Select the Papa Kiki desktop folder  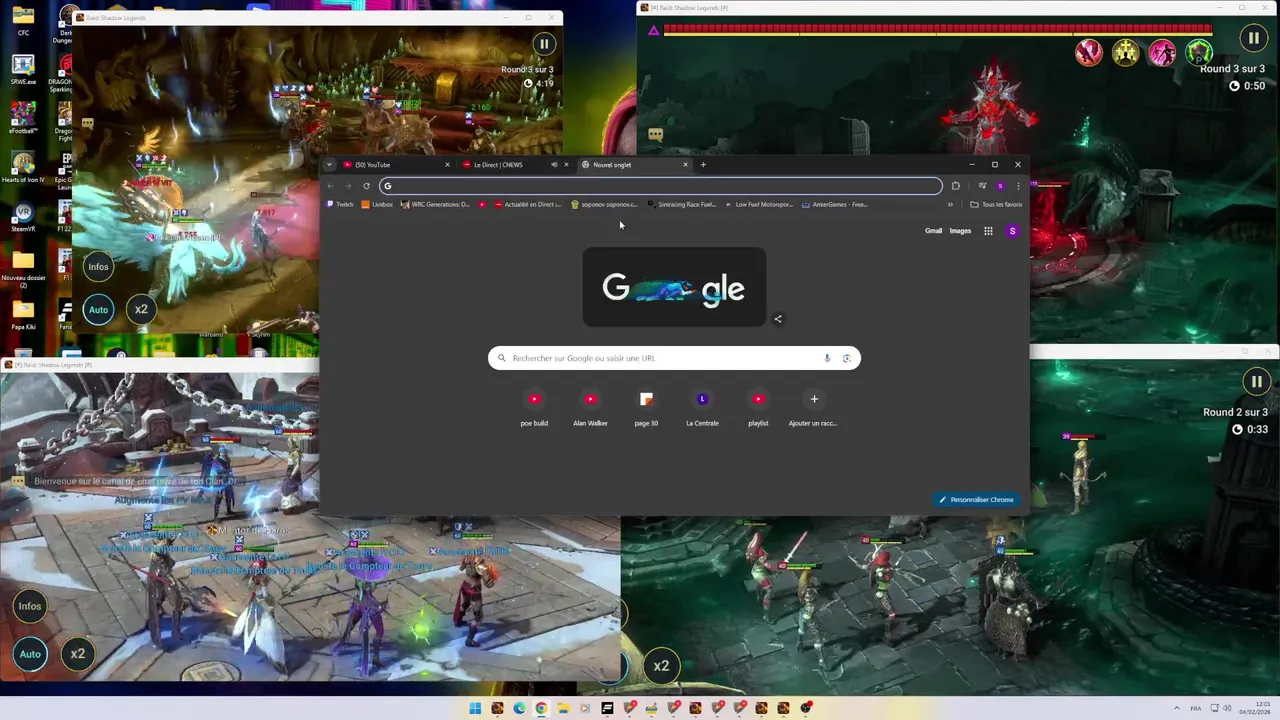pos(23,315)
